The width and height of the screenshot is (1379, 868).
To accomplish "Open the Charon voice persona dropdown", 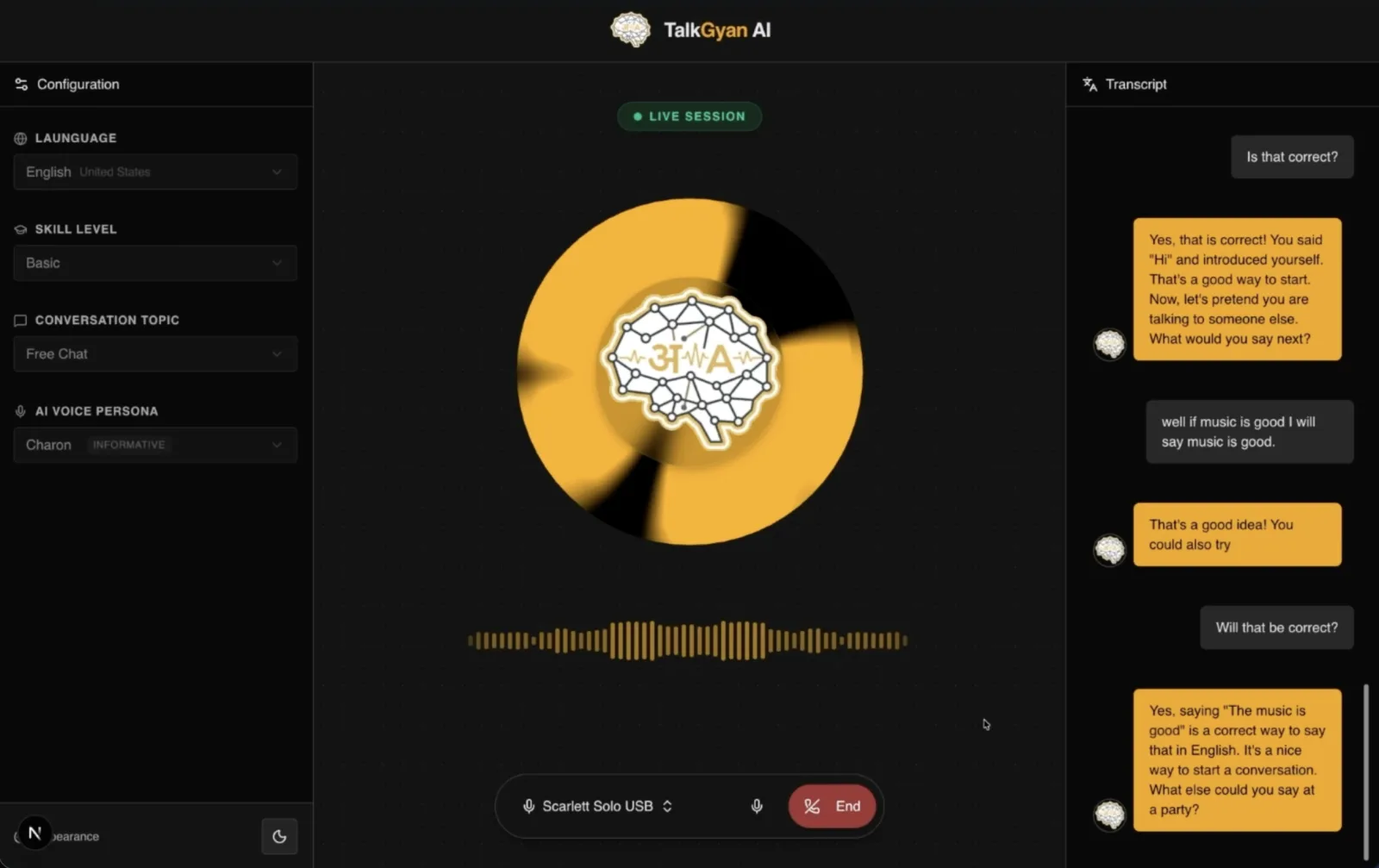I will pyautogui.click(x=155, y=445).
